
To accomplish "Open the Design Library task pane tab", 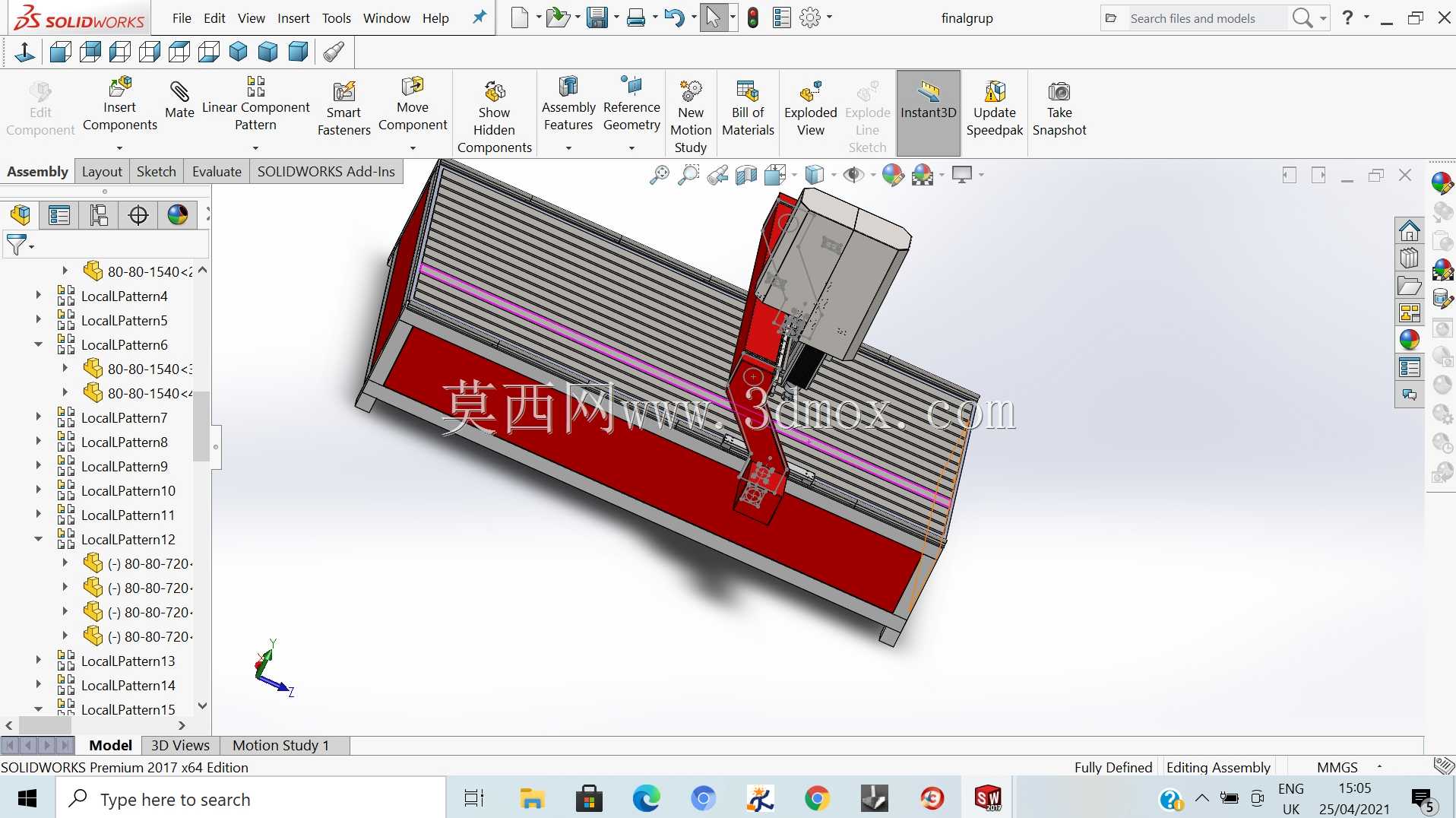I will pos(1410,257).
